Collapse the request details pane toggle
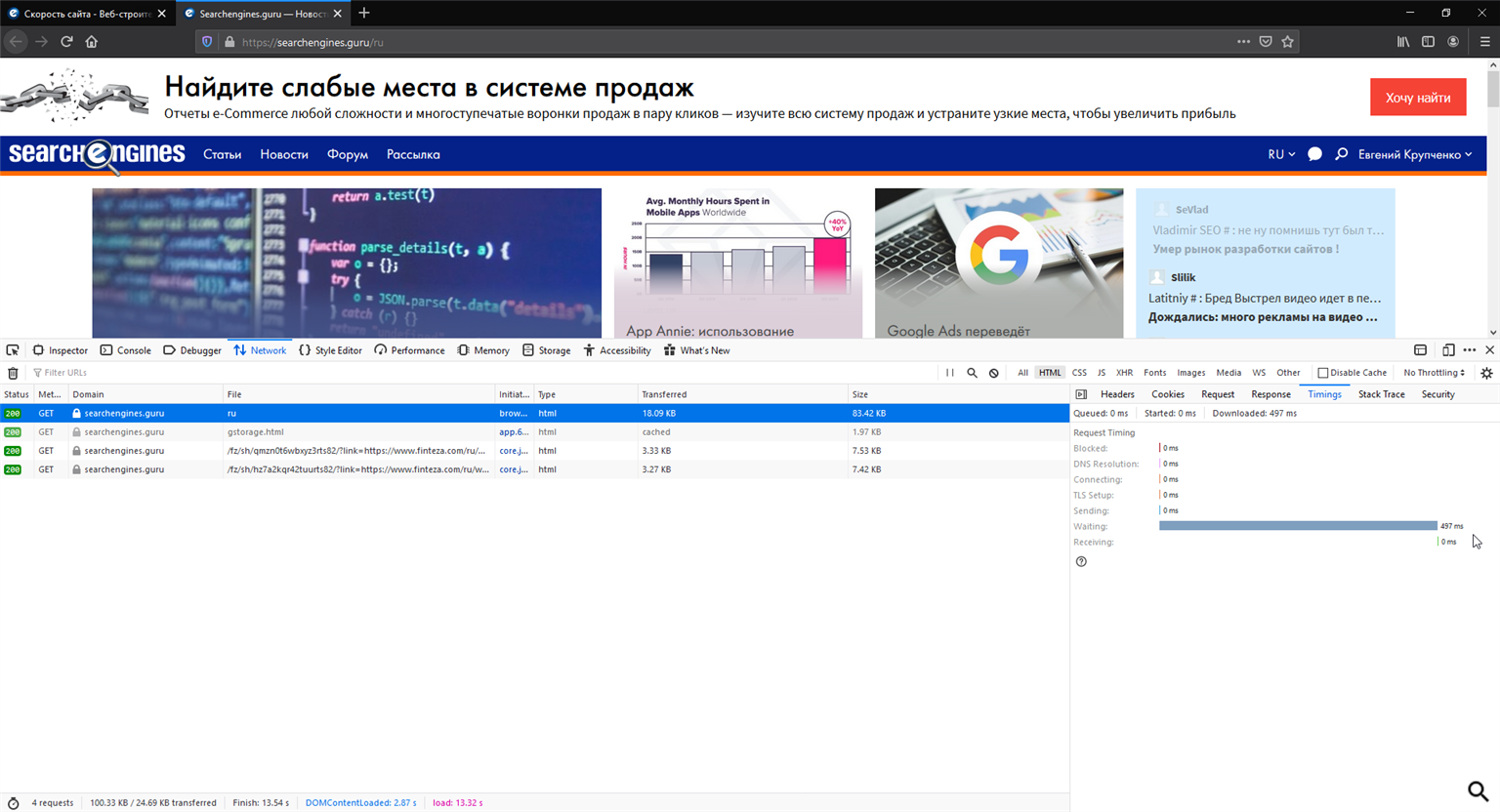The image size is (1500, 812). click(1081, 394)
